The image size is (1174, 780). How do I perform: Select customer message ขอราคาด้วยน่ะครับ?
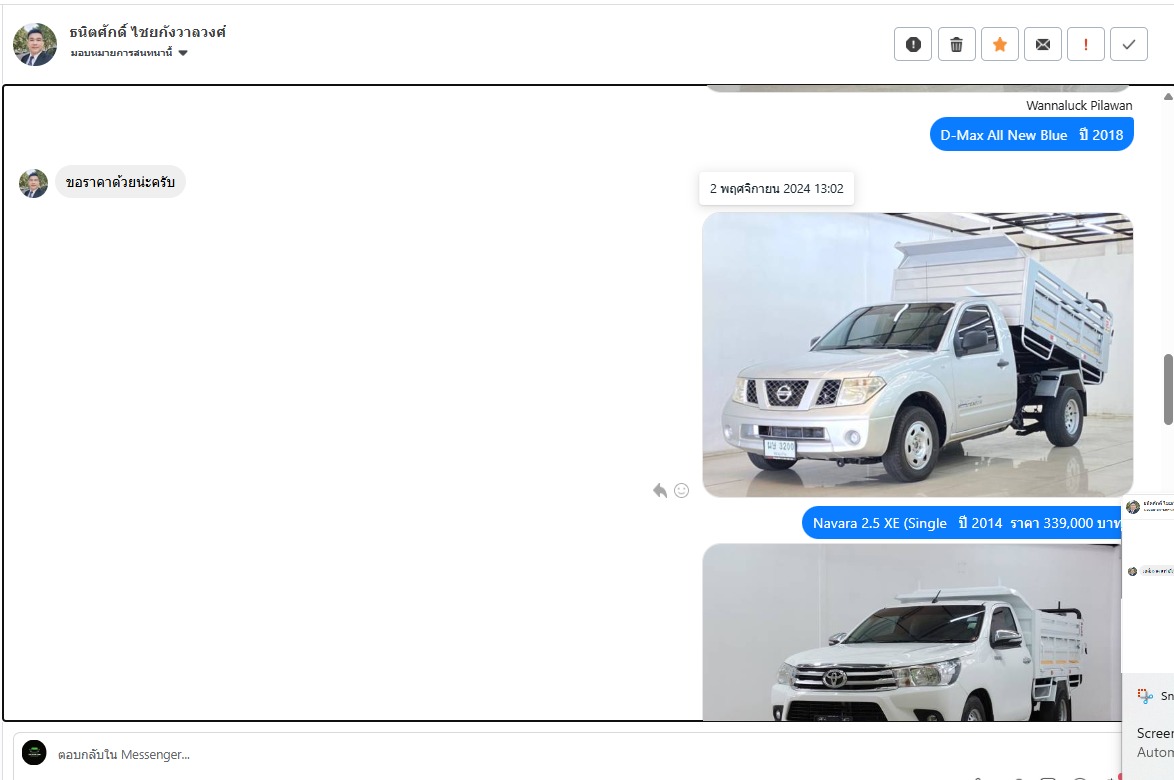click(x=120, y=182)
